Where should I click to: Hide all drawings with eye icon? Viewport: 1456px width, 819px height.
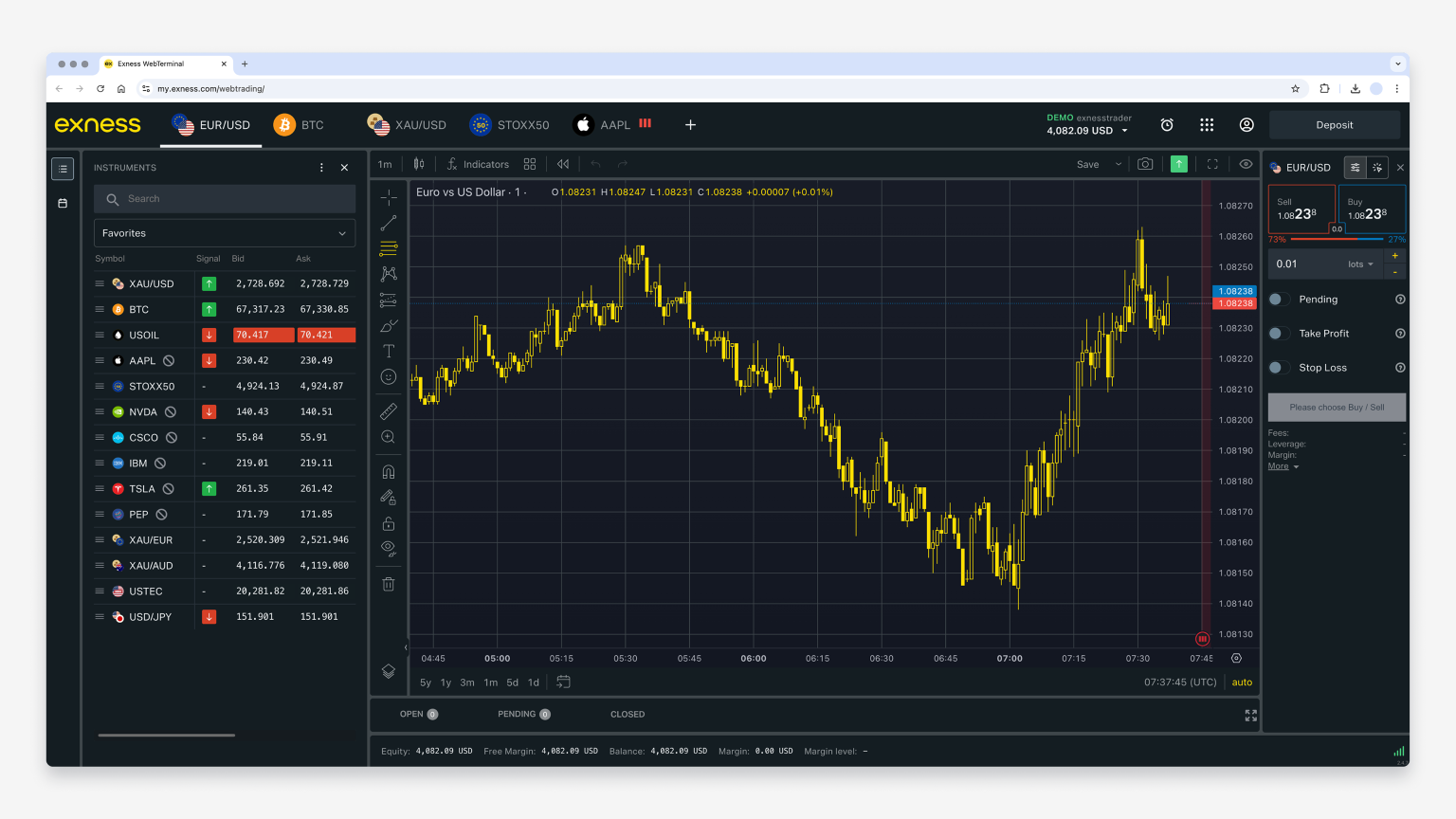389,548
